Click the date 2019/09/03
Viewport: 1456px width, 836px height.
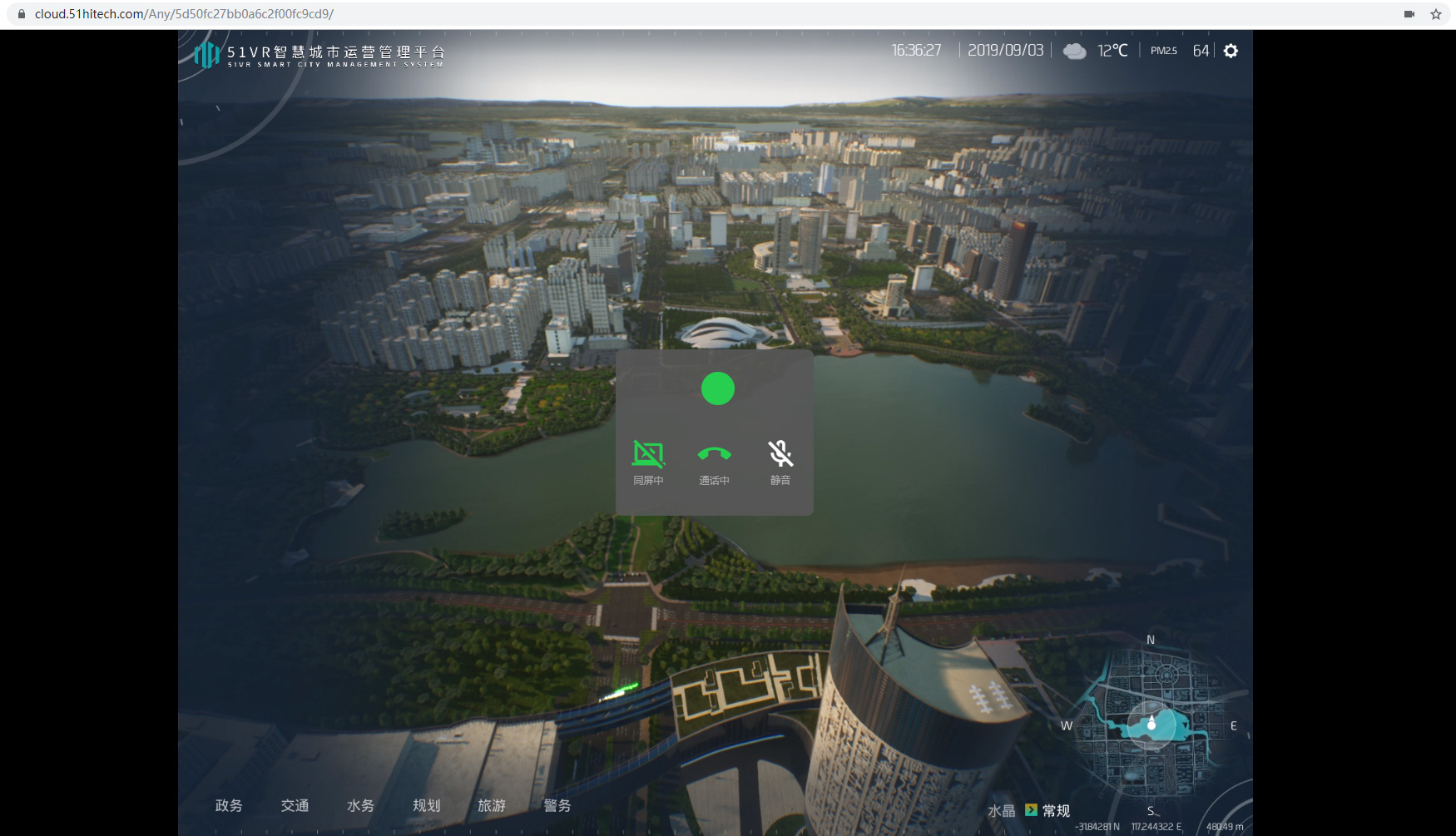1005,51
